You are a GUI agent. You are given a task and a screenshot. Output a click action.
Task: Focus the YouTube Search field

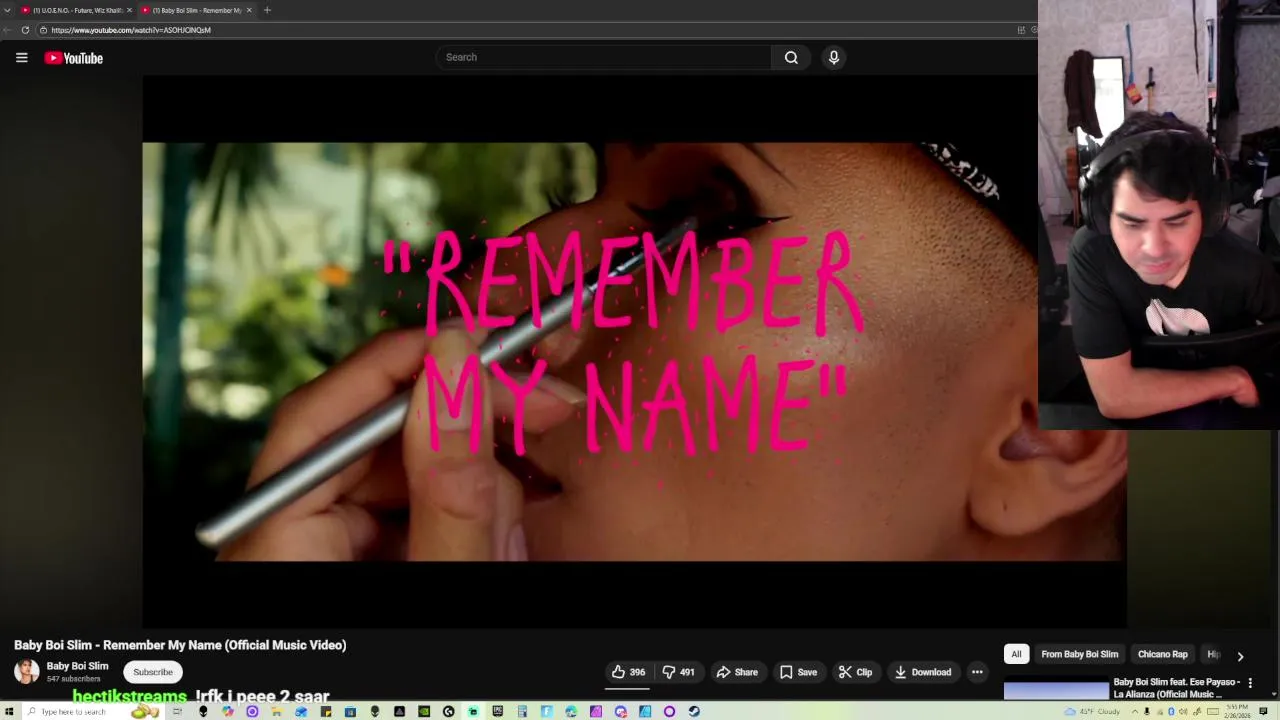point(603,57)
